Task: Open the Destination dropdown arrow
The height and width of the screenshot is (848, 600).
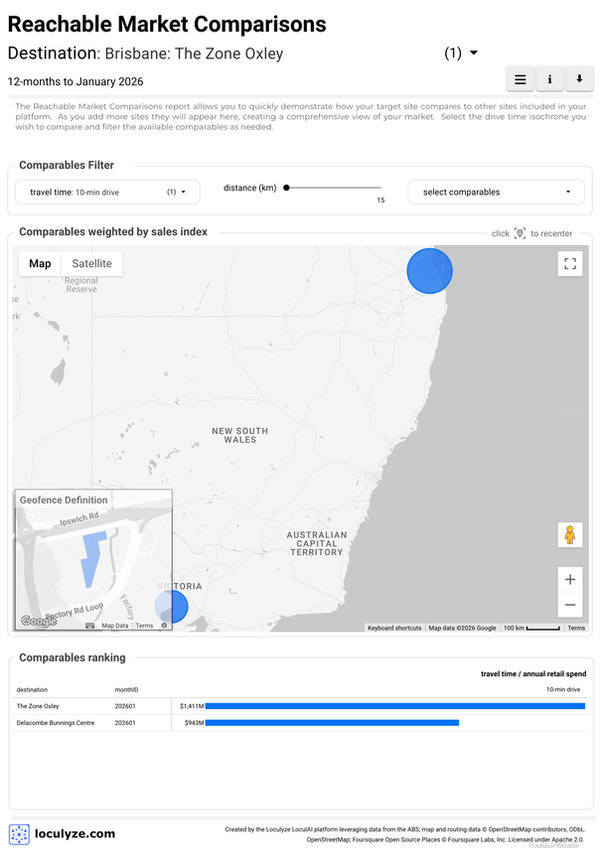Action: [x=473, y=53]
